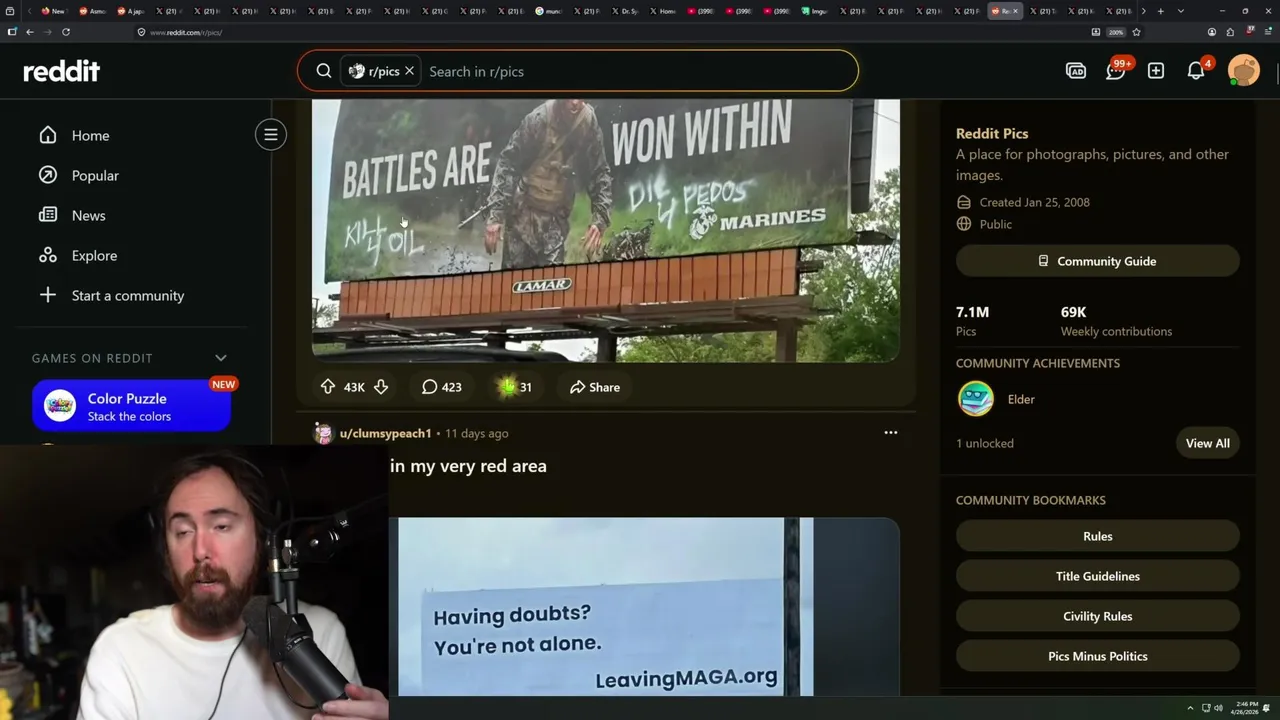Open the Community Guide
Image resolution: width=1280 pixels, height=720 pixels.
[x=1098, y=261]
